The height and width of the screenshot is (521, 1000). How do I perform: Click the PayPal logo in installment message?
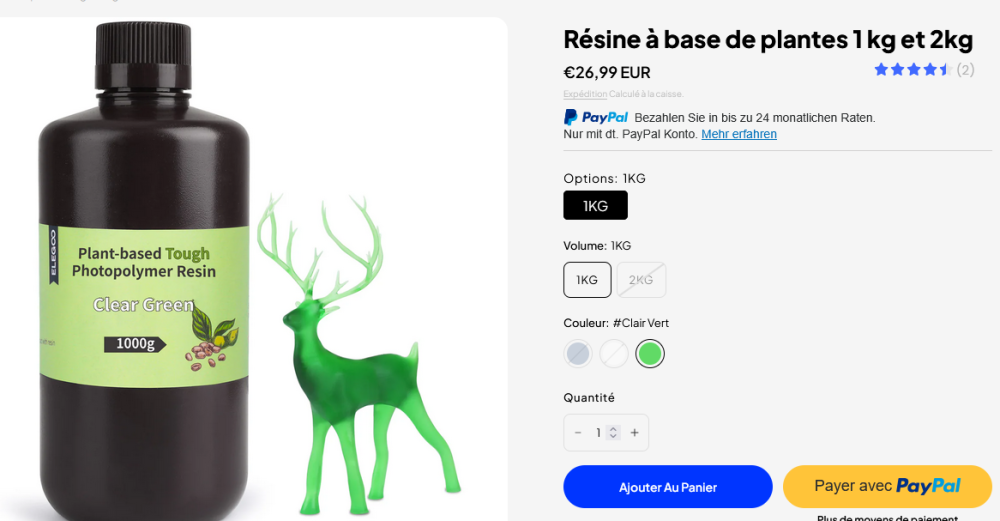(x=596, y=117)
